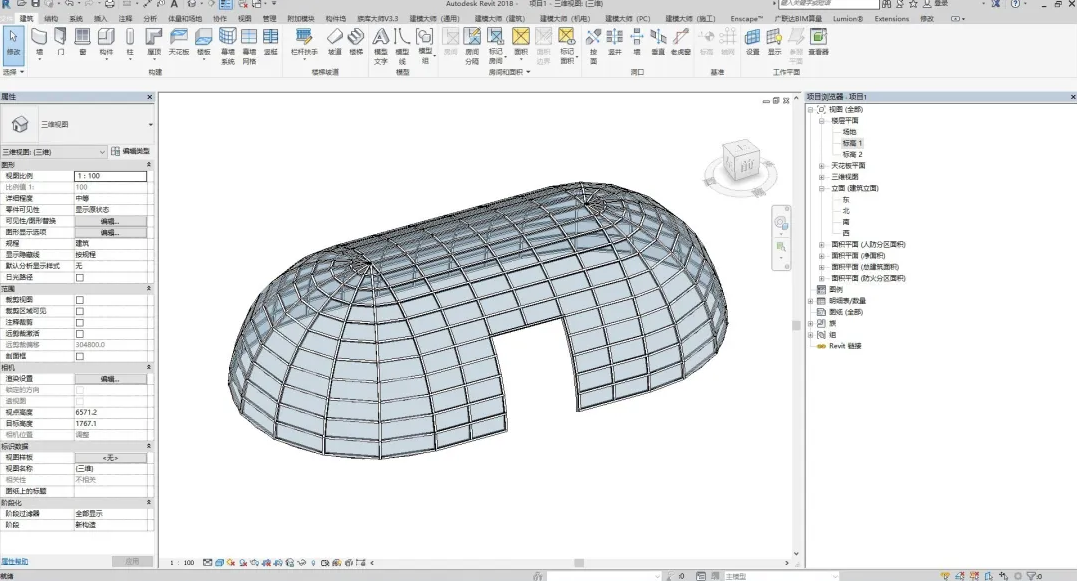
Task: Switch to the 结构 ribbon tab
Action: pyautogui.click(x=51, y=18)
